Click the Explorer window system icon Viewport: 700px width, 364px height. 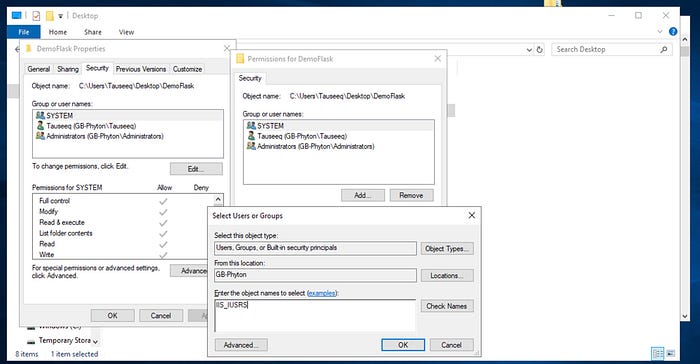(17, 16)
